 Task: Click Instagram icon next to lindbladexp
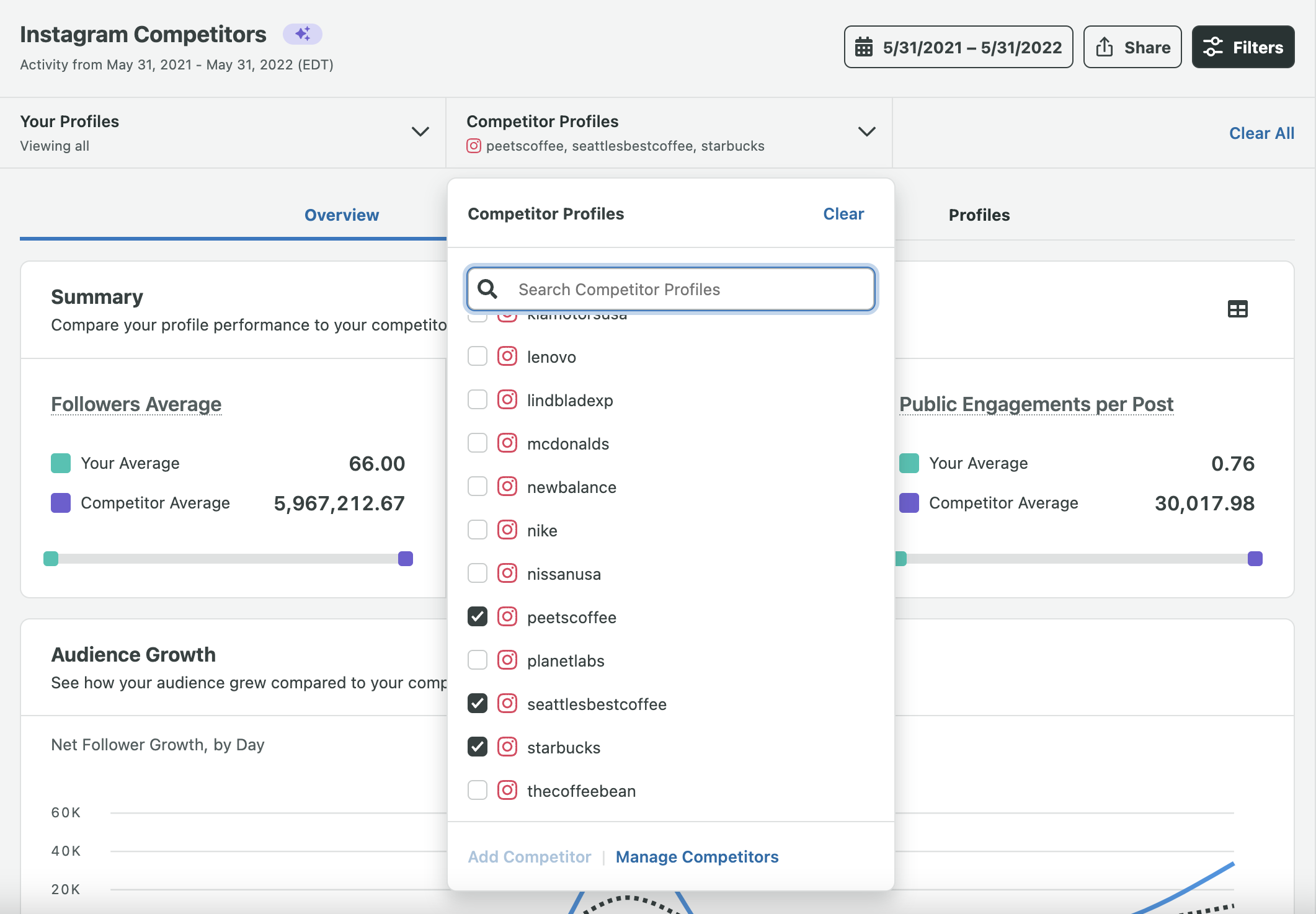pos(507,400)
